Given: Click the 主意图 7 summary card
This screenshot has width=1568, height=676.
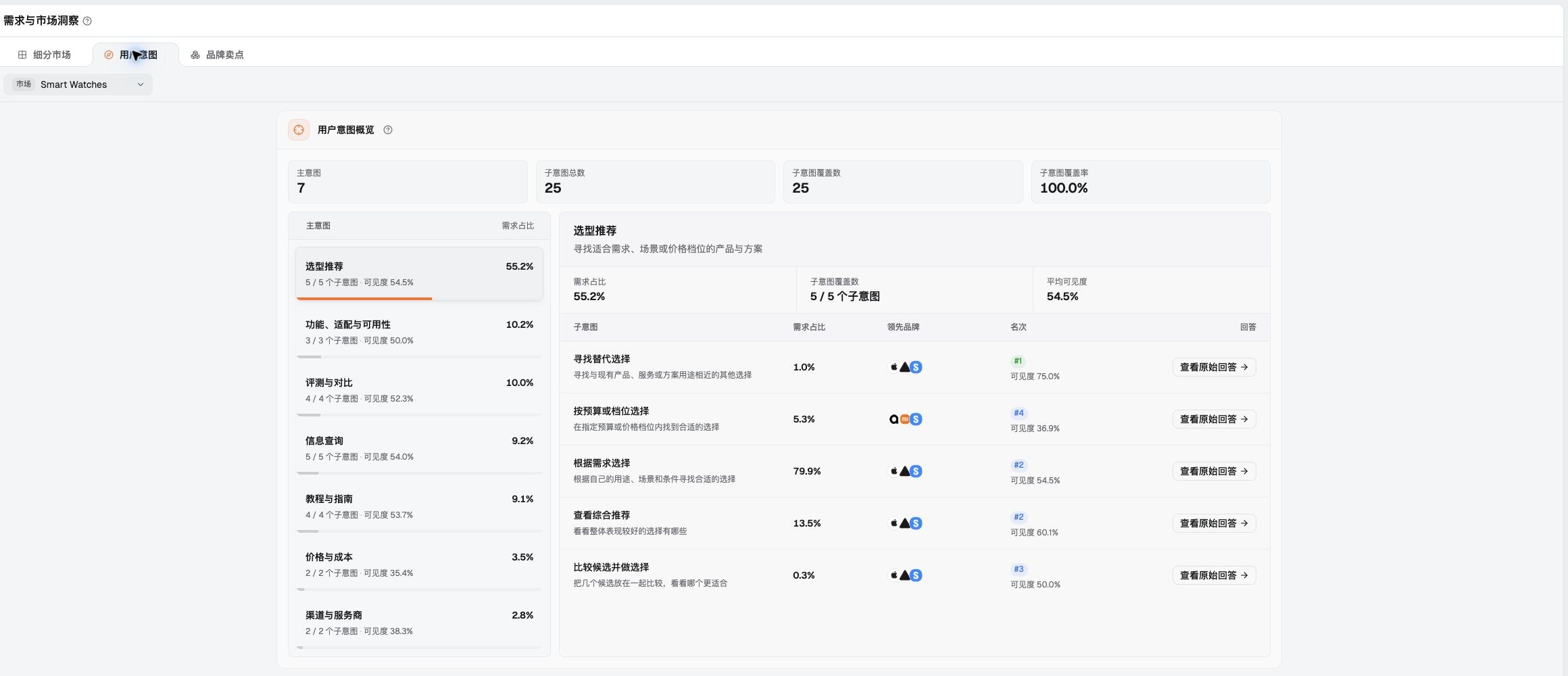Looking at the screenshot, I should pyautogui.click(x=408, y=182).
